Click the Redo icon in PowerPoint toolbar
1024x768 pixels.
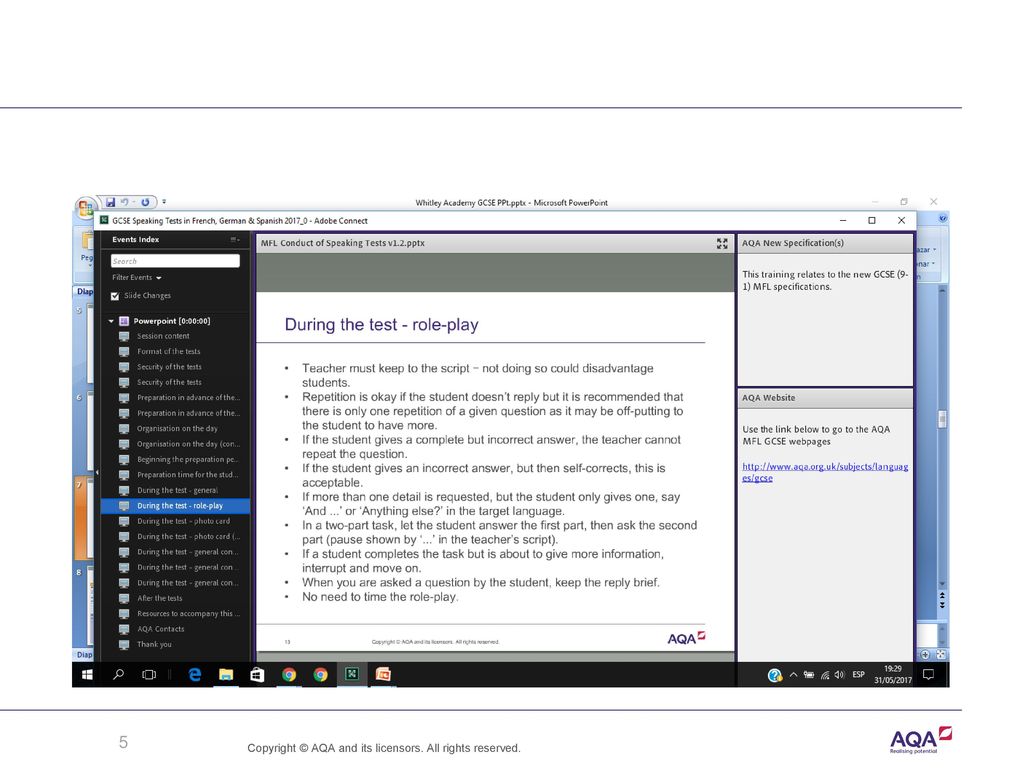click(146, 202)
